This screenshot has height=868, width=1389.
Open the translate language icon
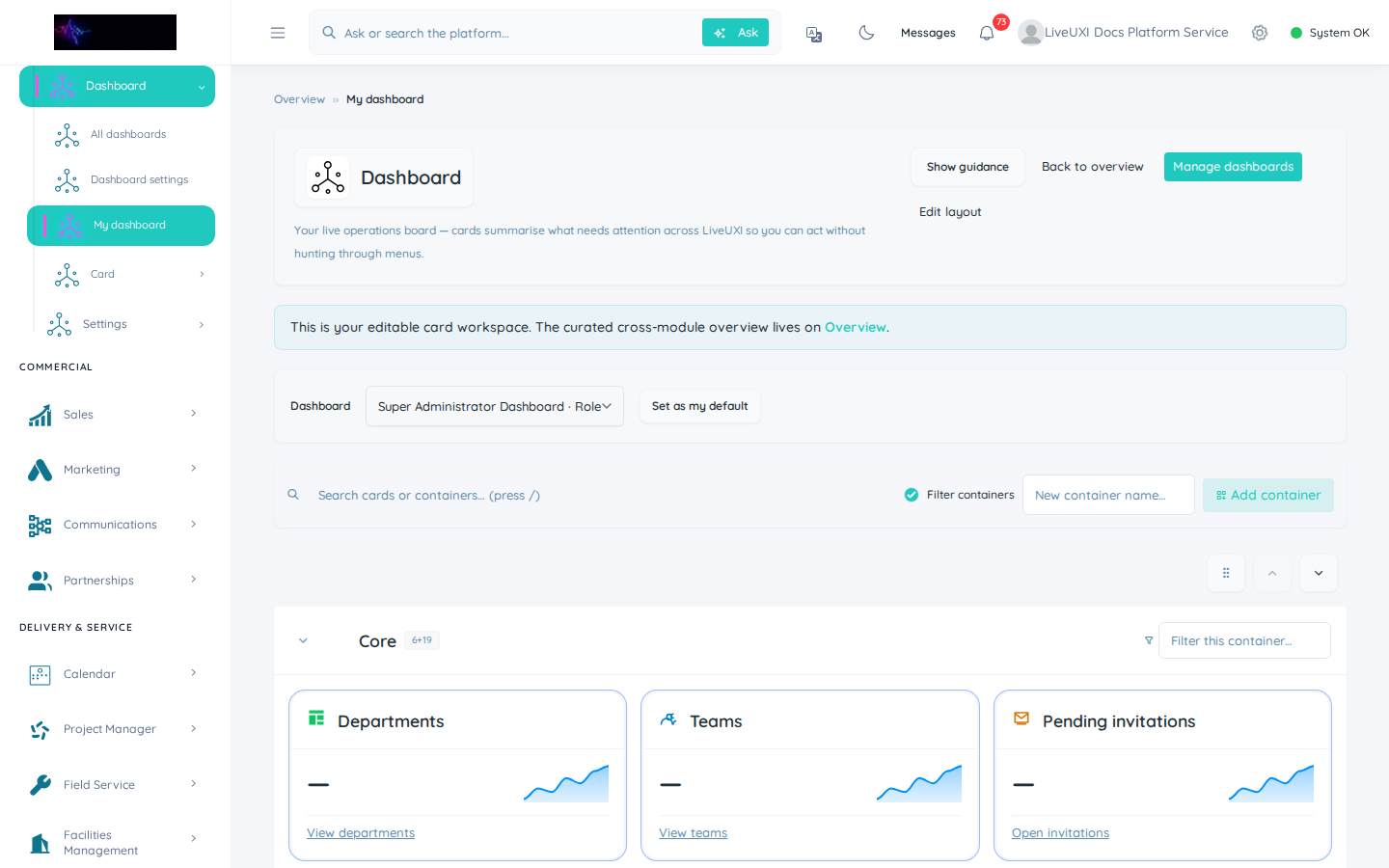pyautogui.click(x=814, y=34)
